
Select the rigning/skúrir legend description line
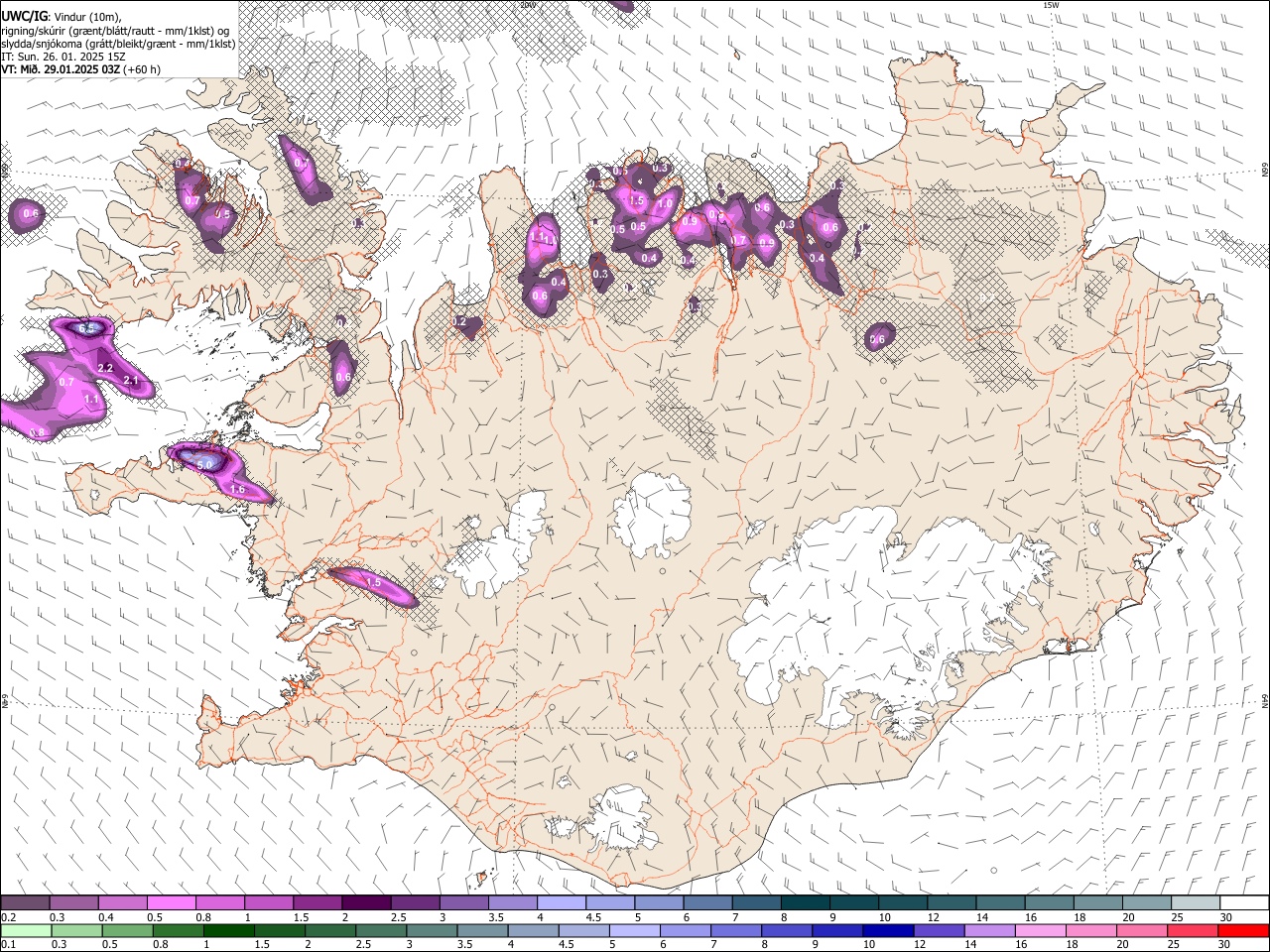[117, 30]
